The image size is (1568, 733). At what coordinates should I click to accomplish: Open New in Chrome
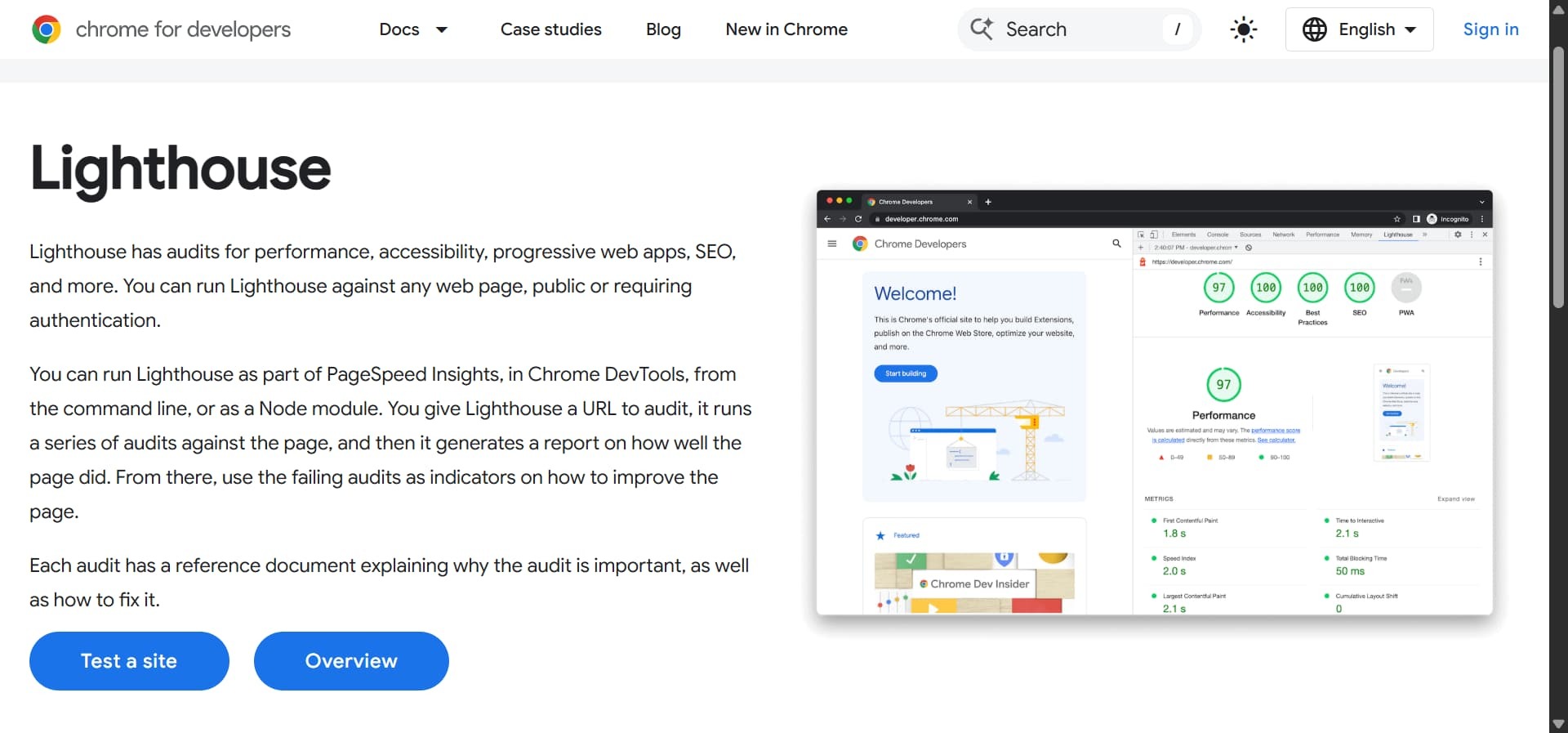[x=786, y=29]
